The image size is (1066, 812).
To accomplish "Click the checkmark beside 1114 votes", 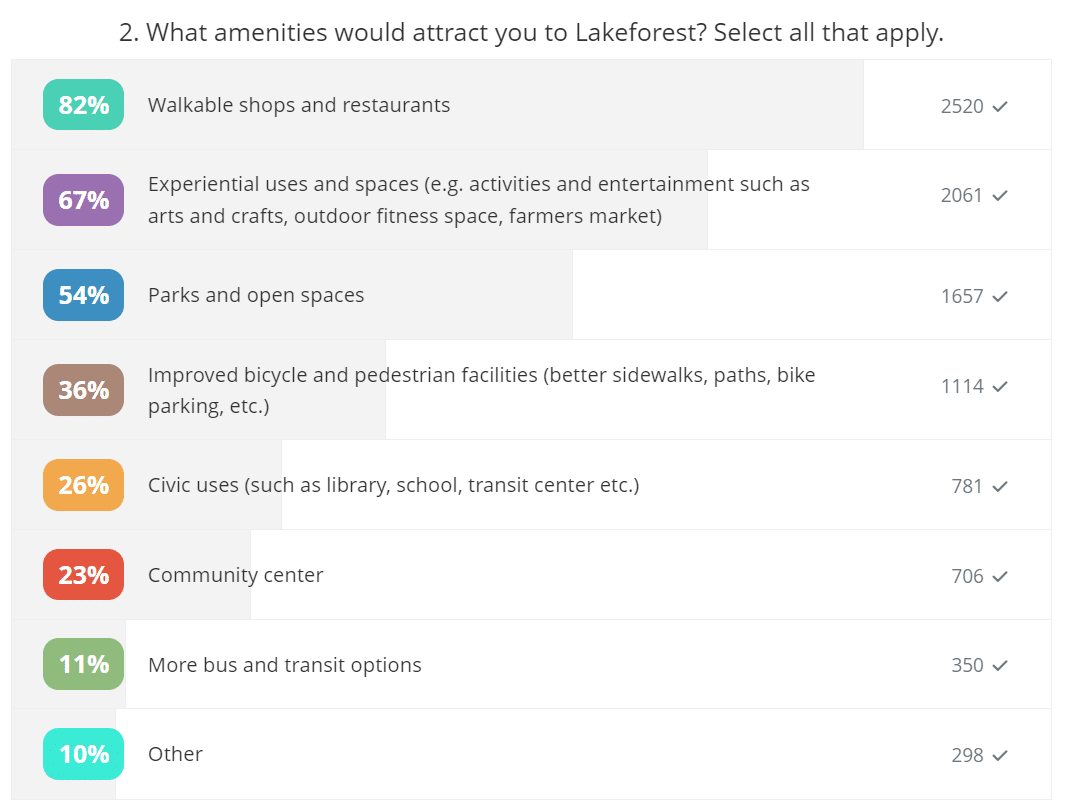I will (x=1000, y=386).
